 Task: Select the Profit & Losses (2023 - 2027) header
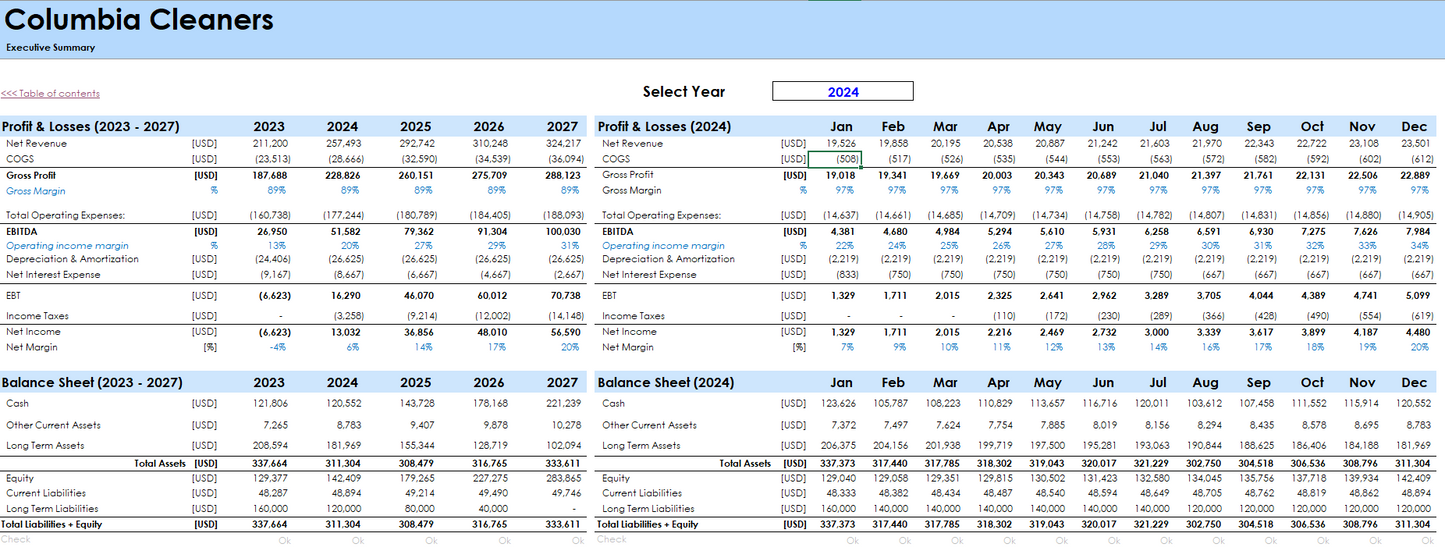point(91,127)
